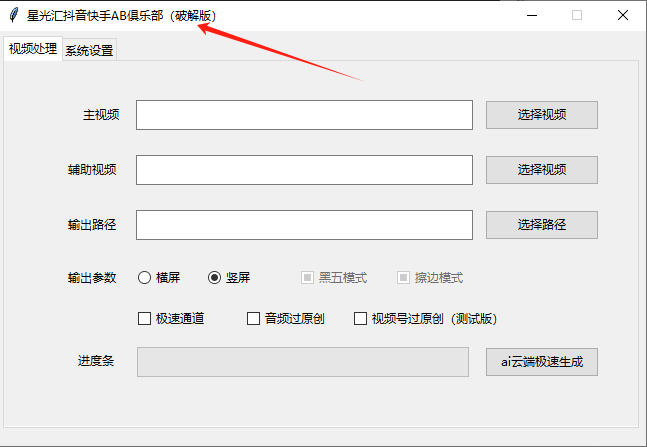The image size is (647, 447).
Task: Open the 系统设置 tab
Action: pos(90,50)
